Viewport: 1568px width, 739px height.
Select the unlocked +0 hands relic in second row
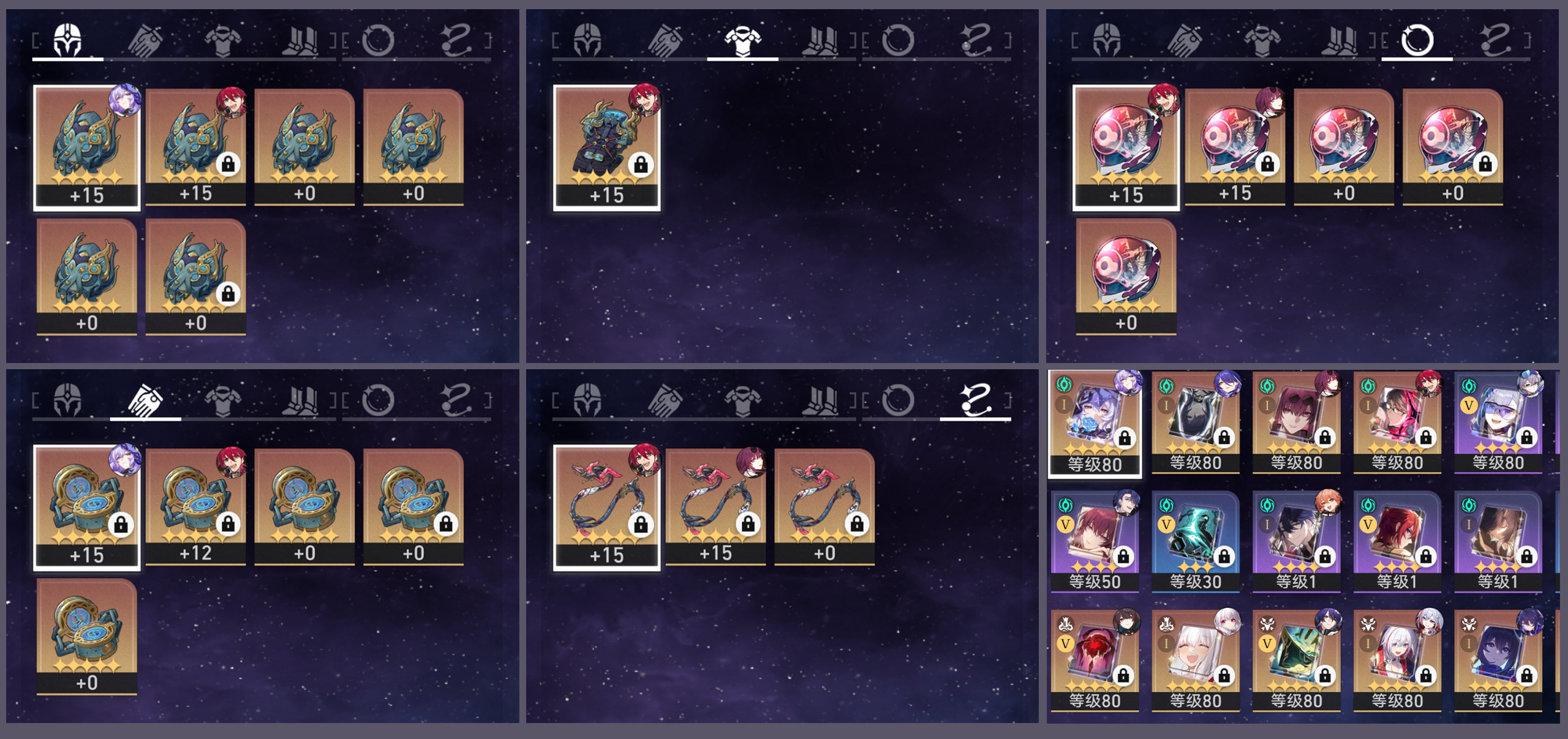coord(86,637)
